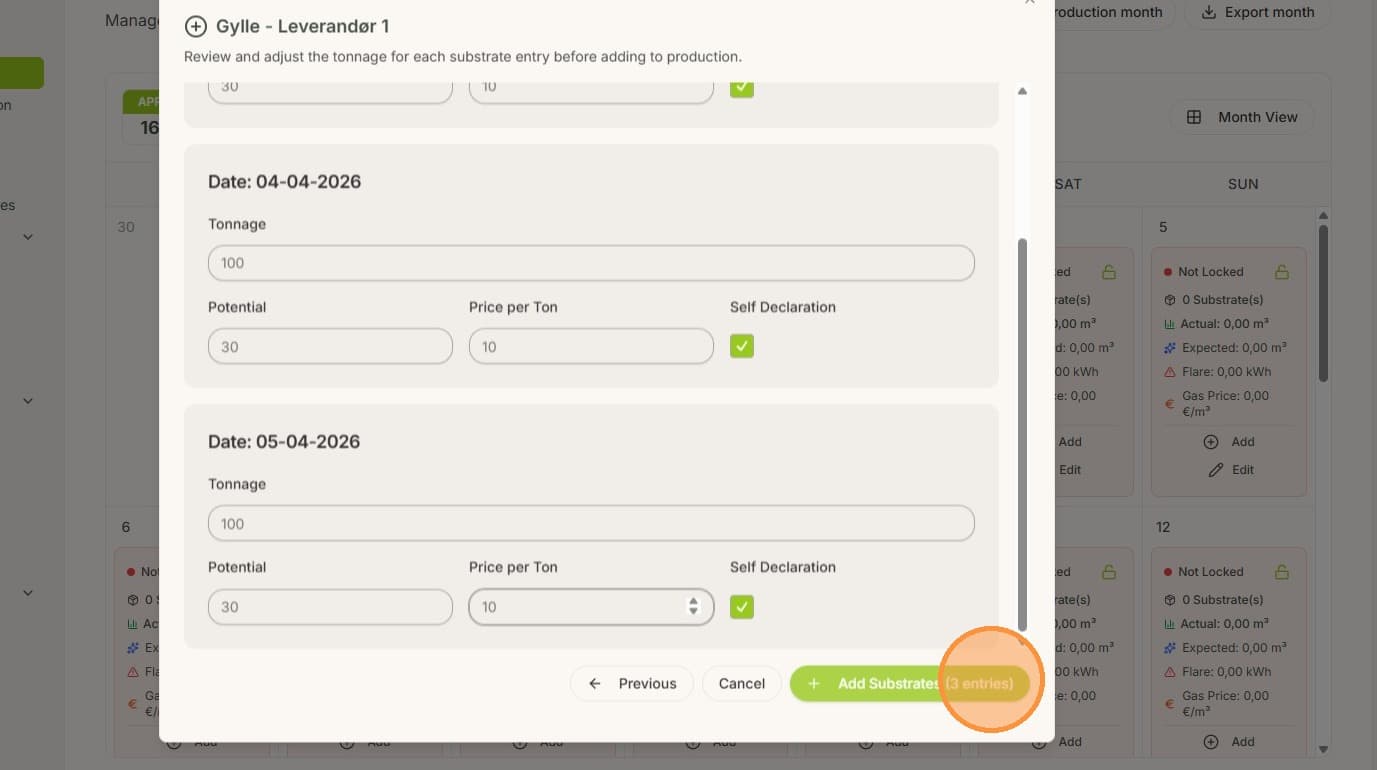Click the cube icon by 0 Substrate(s) on day 5
This screenshot has width=1377, height=770.
1169,300
